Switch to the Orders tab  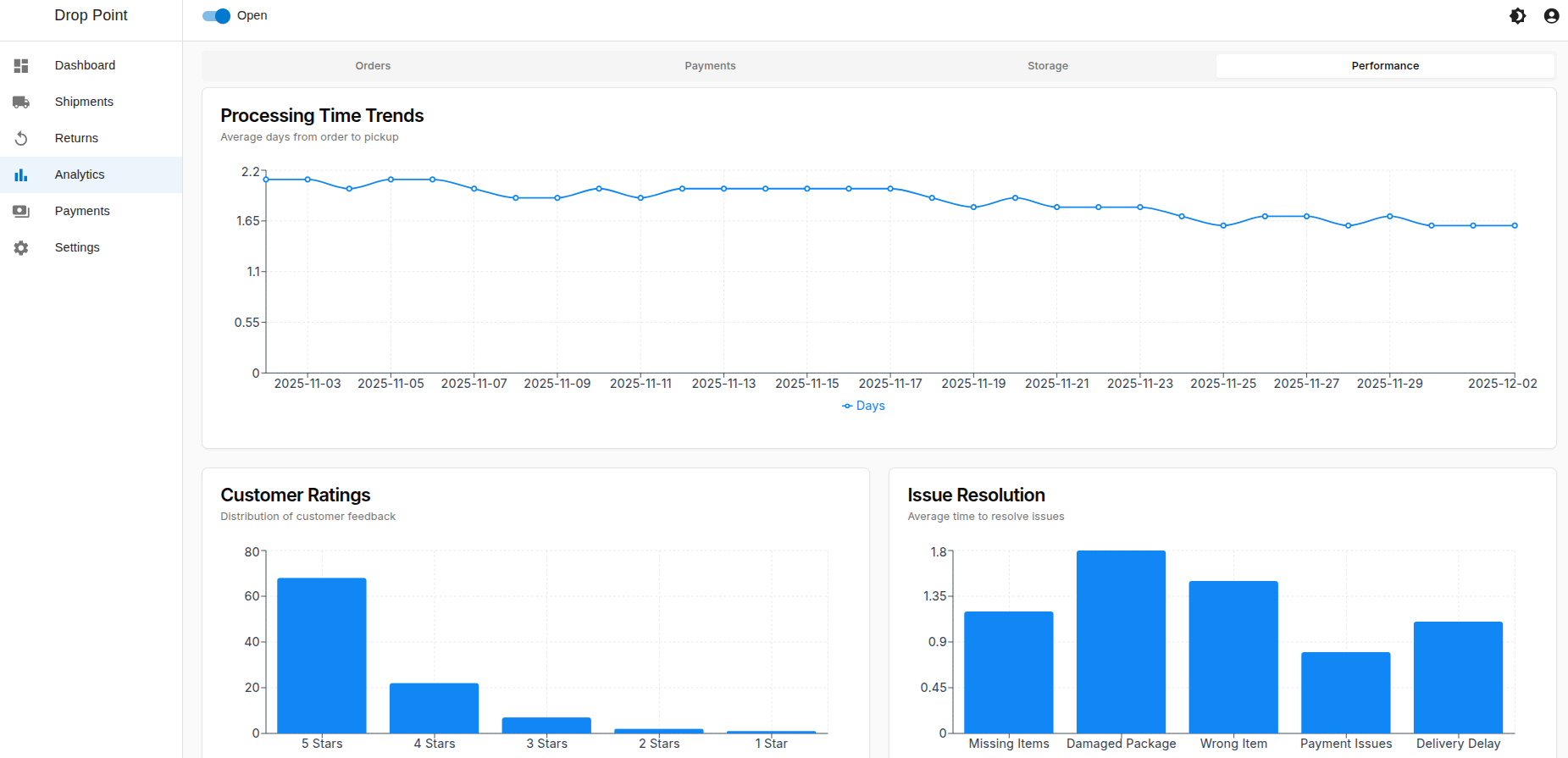pyautogui.click(x=373, y=66)
